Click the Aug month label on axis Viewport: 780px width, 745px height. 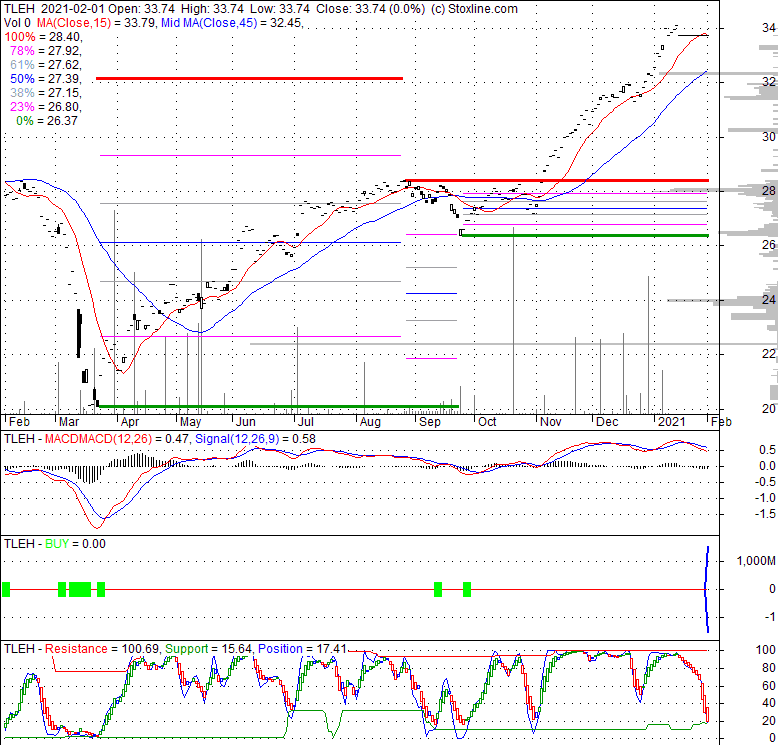370,422
